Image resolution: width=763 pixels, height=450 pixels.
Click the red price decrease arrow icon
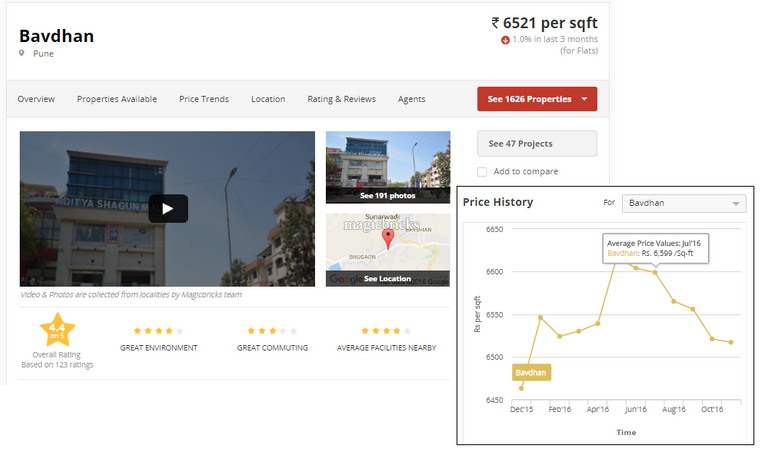tap(506, 40)
